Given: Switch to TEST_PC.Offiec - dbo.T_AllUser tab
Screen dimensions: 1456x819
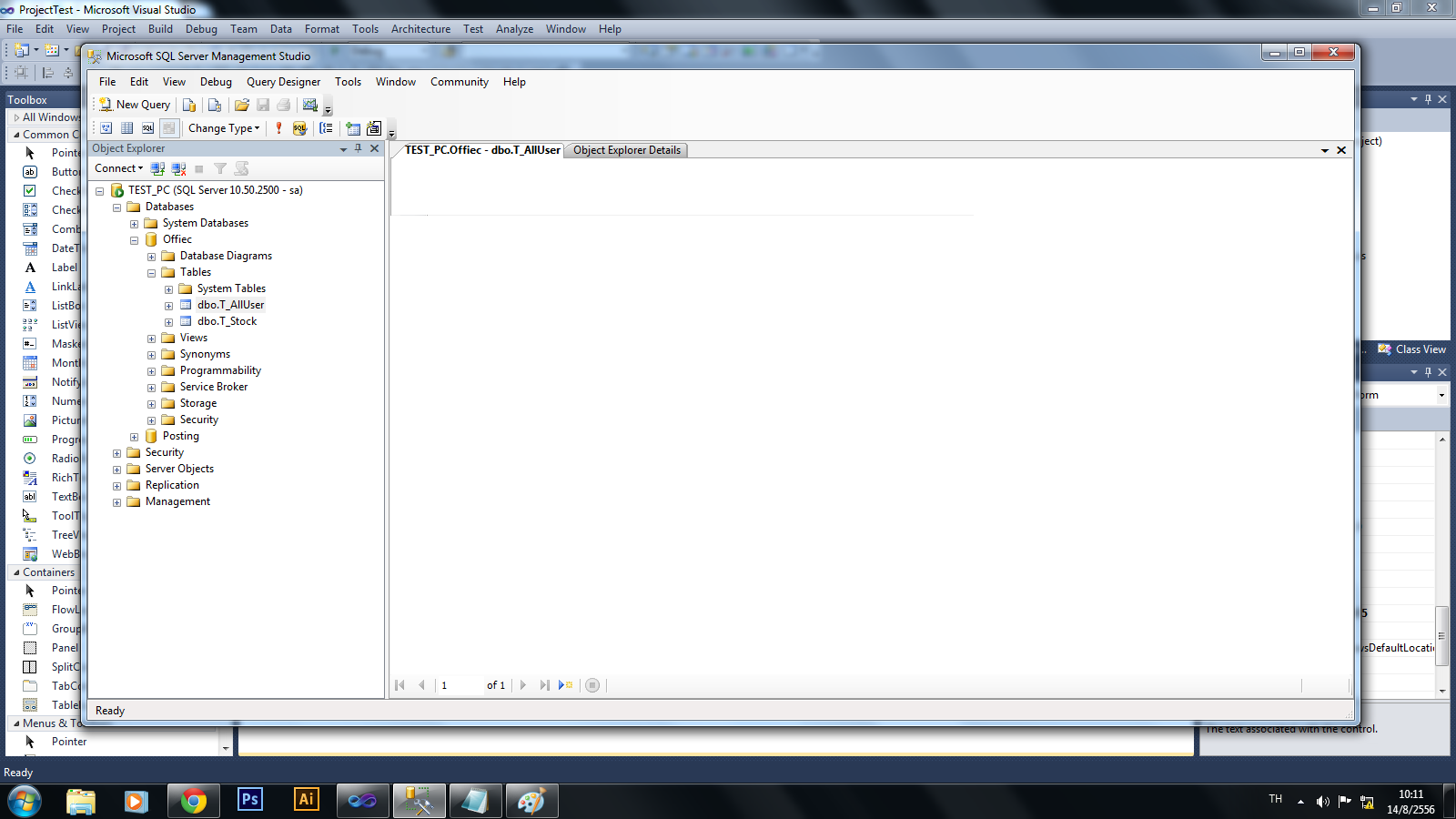Looking at the screenshot, I should tap(482, 150).
